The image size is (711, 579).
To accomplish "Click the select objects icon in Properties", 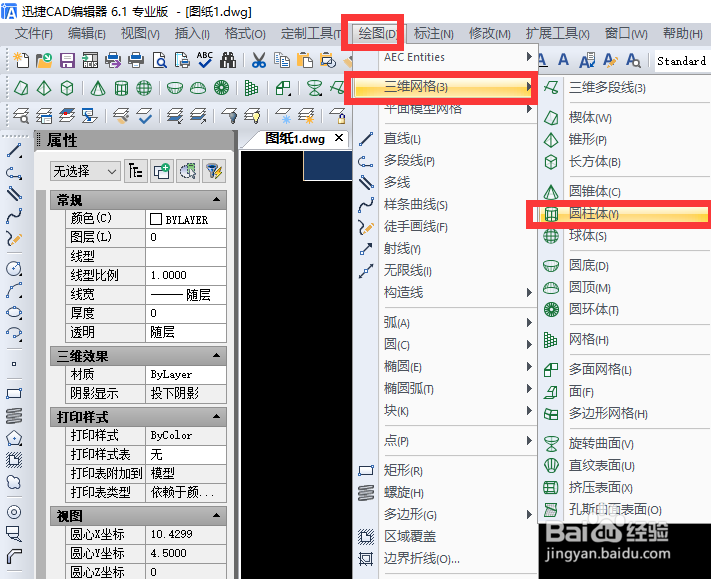I will (188, 171).
